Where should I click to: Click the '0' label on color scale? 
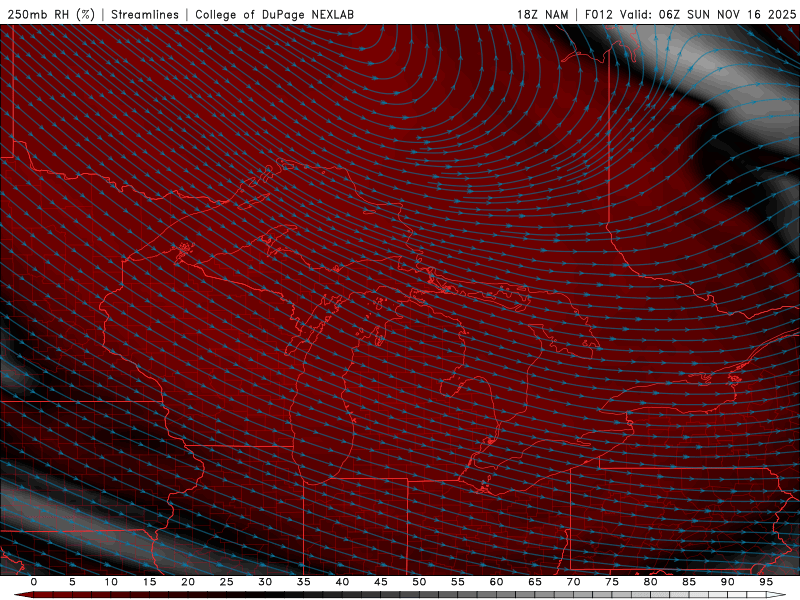[x=34, y=582]
